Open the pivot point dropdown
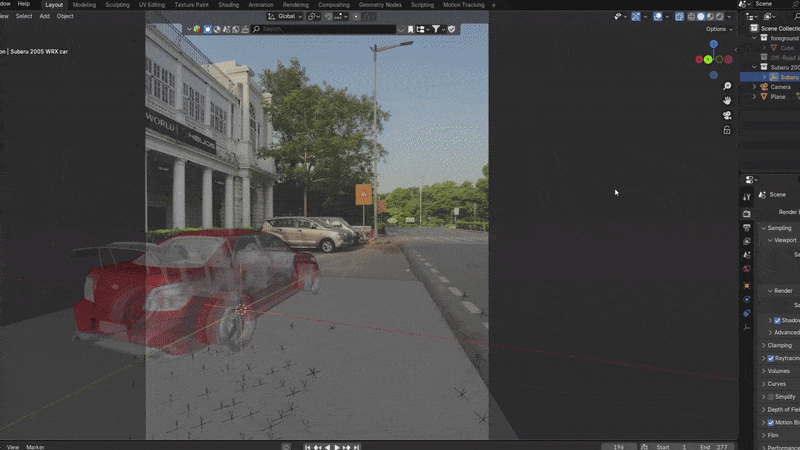This screenshot has height=450, width=800. click(313, 16)
